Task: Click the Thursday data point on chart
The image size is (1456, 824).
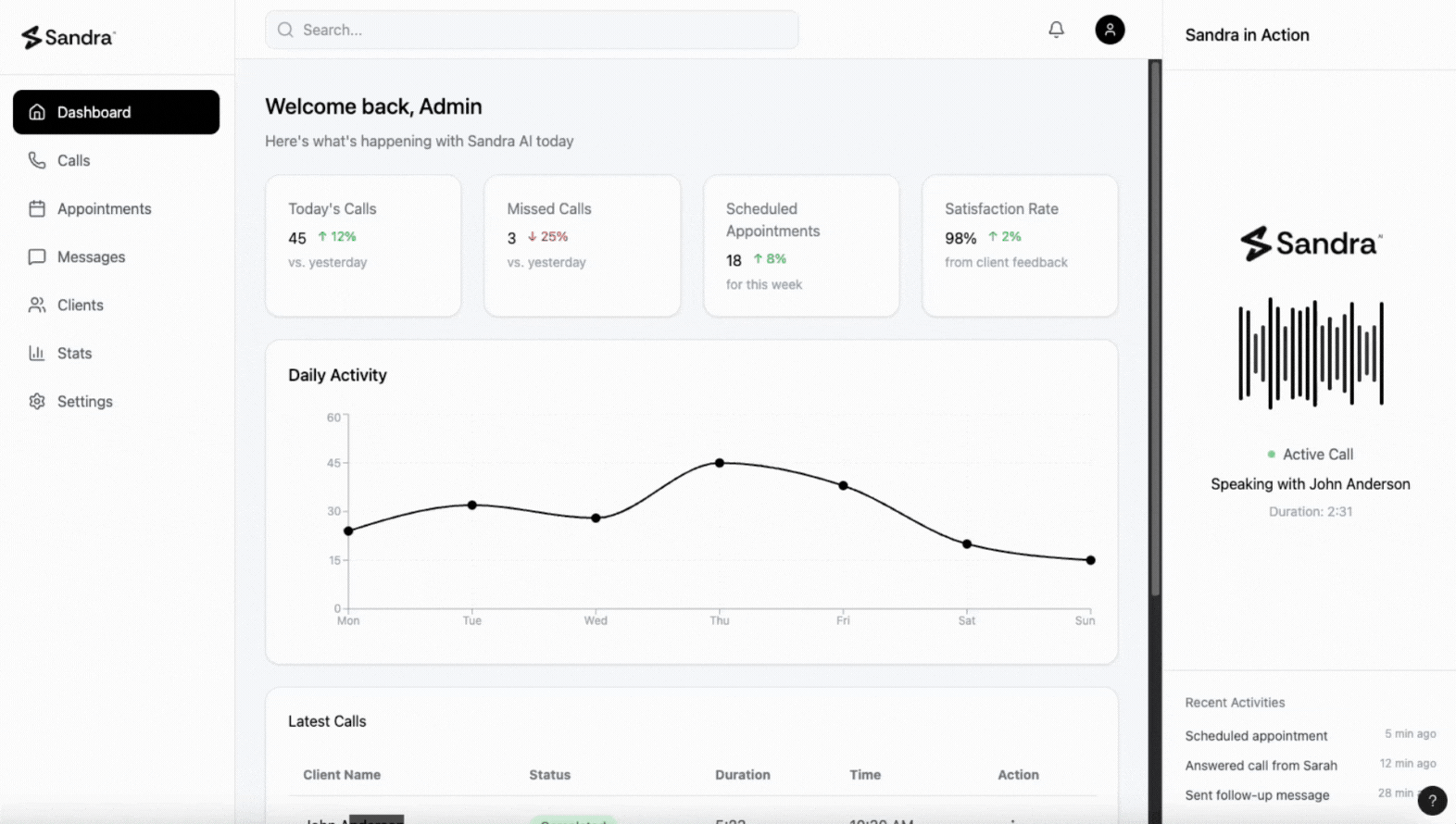Action: [x=720, y=463]
